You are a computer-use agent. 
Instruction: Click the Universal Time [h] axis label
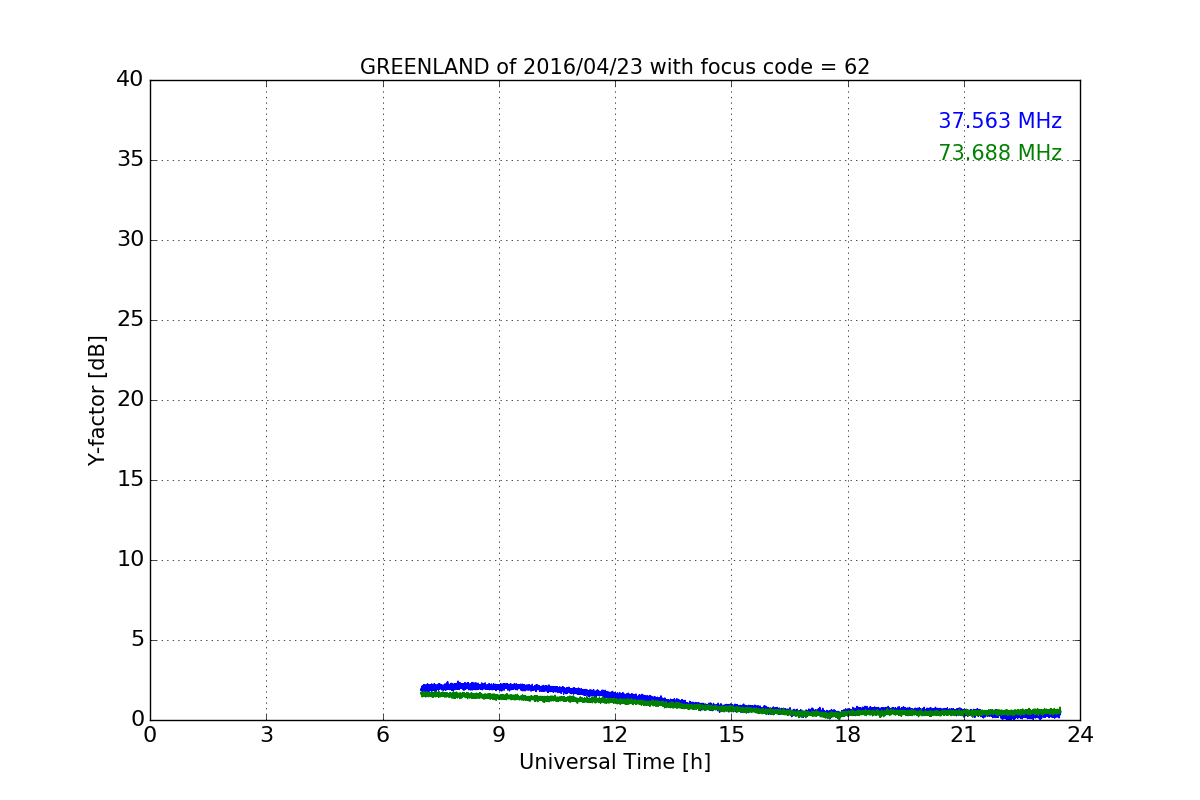(614, 762)
